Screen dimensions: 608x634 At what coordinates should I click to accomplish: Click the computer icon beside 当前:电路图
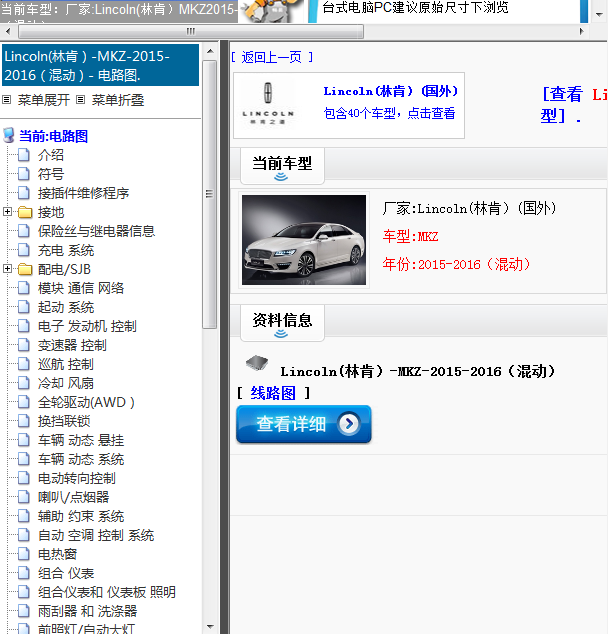coord(9,135)
